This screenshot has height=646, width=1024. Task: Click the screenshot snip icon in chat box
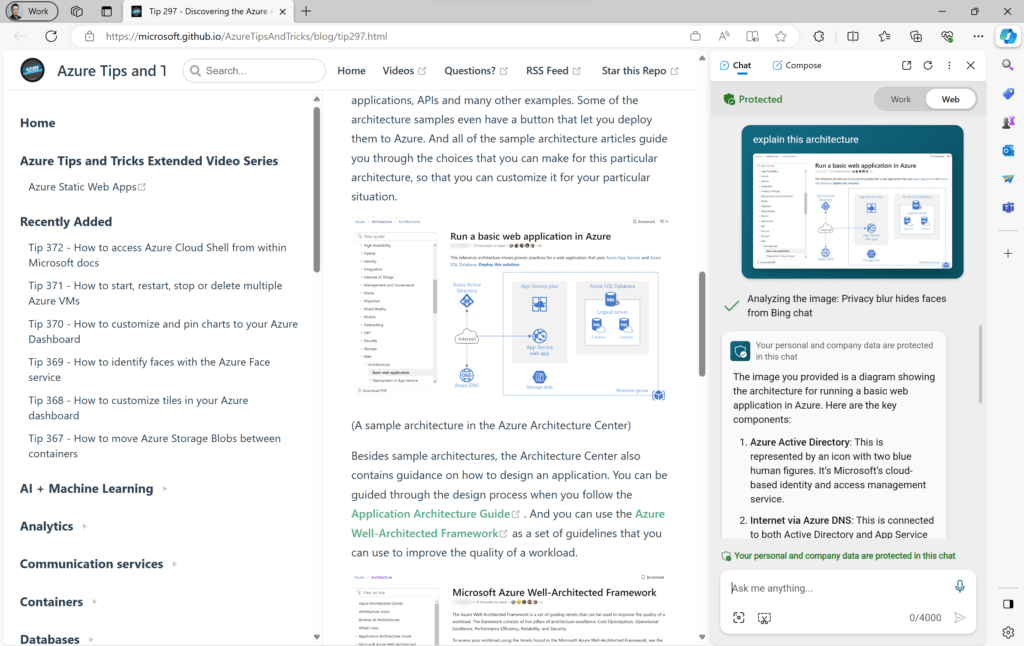765,618
